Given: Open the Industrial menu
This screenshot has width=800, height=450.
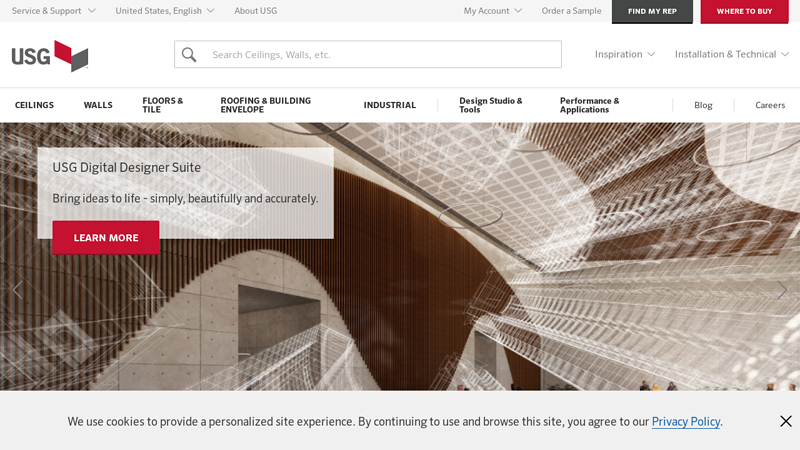Looking at the screenshot, I should click(390, 105).
